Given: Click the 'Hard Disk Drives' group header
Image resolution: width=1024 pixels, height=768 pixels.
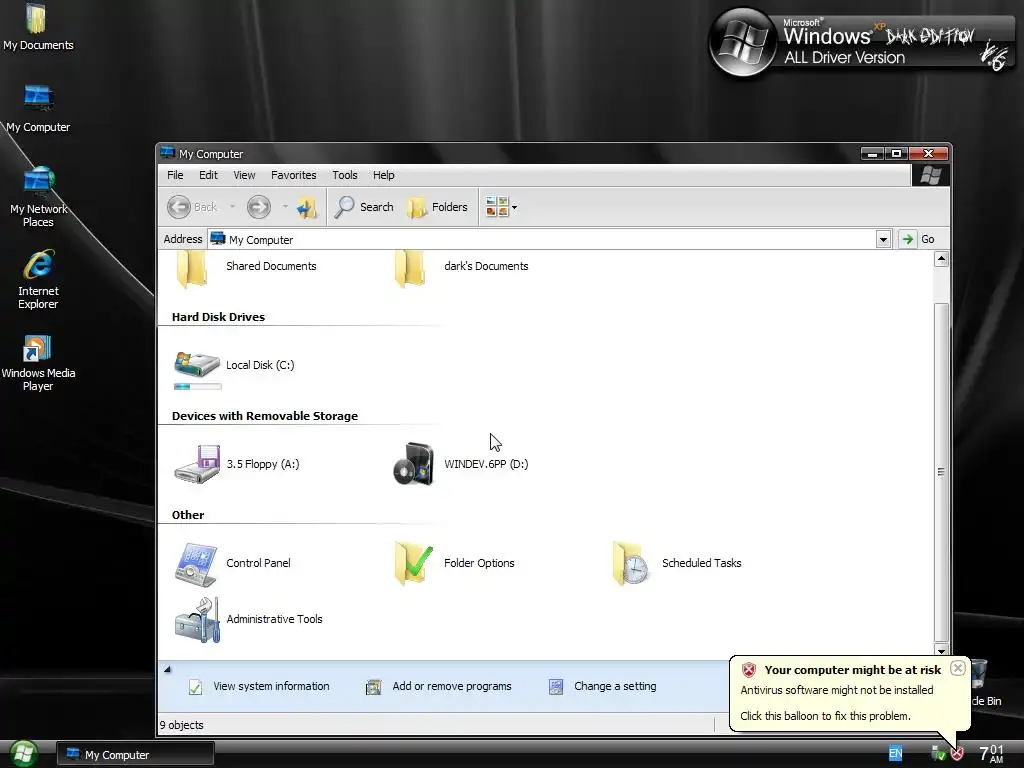Looking at the screenshot, I should point(218,317).
